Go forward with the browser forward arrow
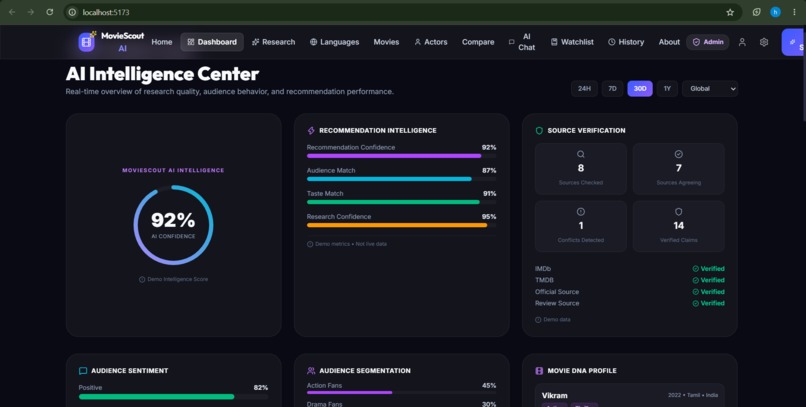This screenshot has width=806, height=407. pos(31,12)
